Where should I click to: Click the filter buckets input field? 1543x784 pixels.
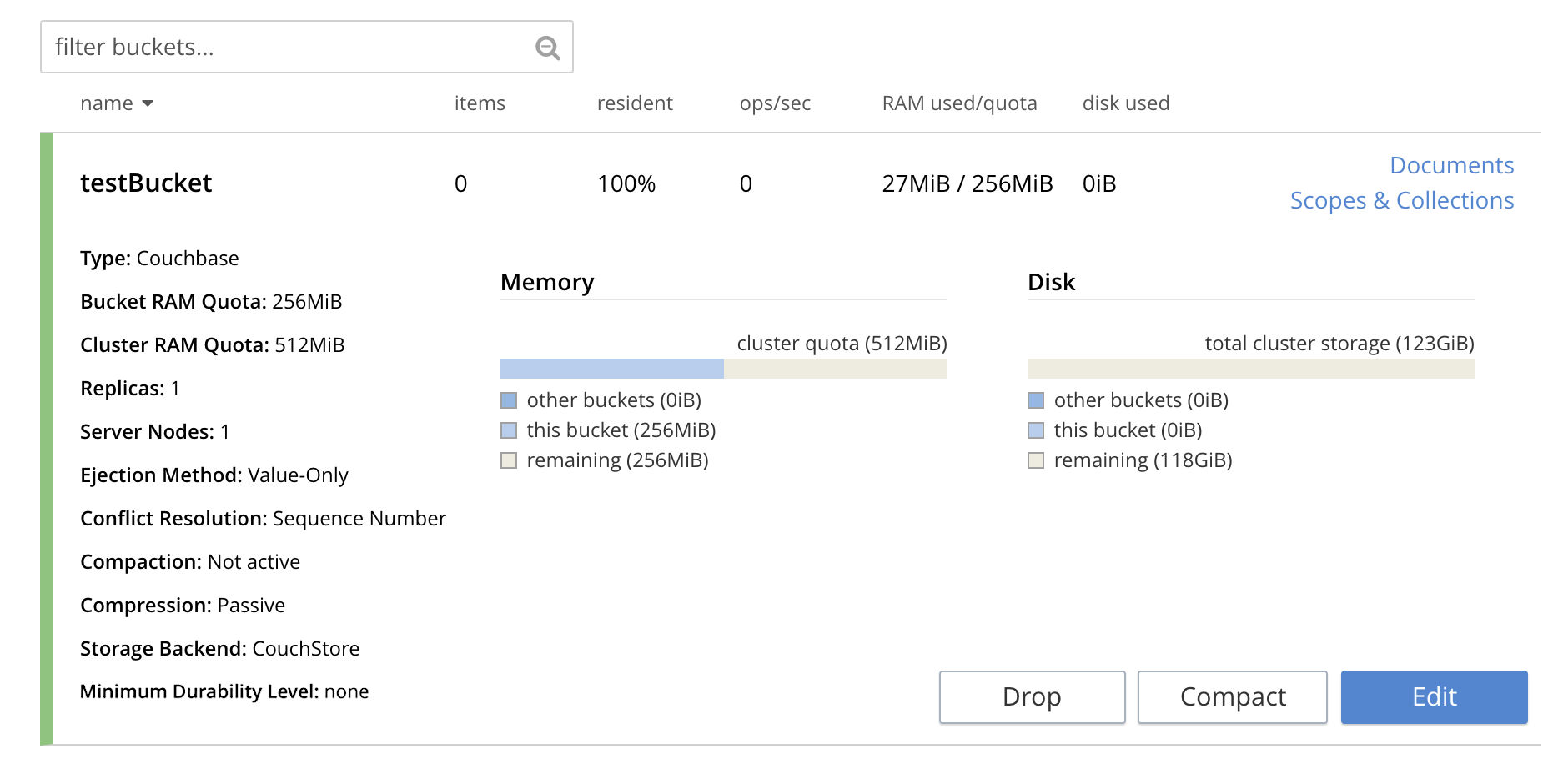(x=284, y=48)
